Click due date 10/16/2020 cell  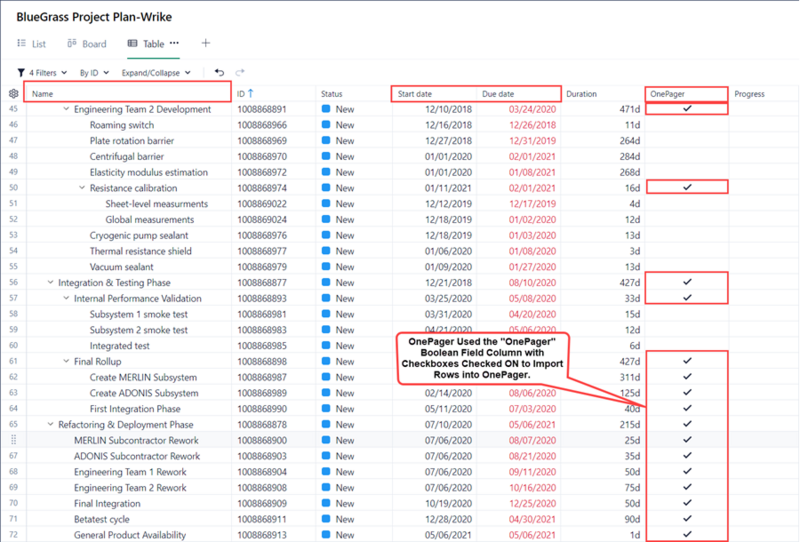(x=532, y=488)
